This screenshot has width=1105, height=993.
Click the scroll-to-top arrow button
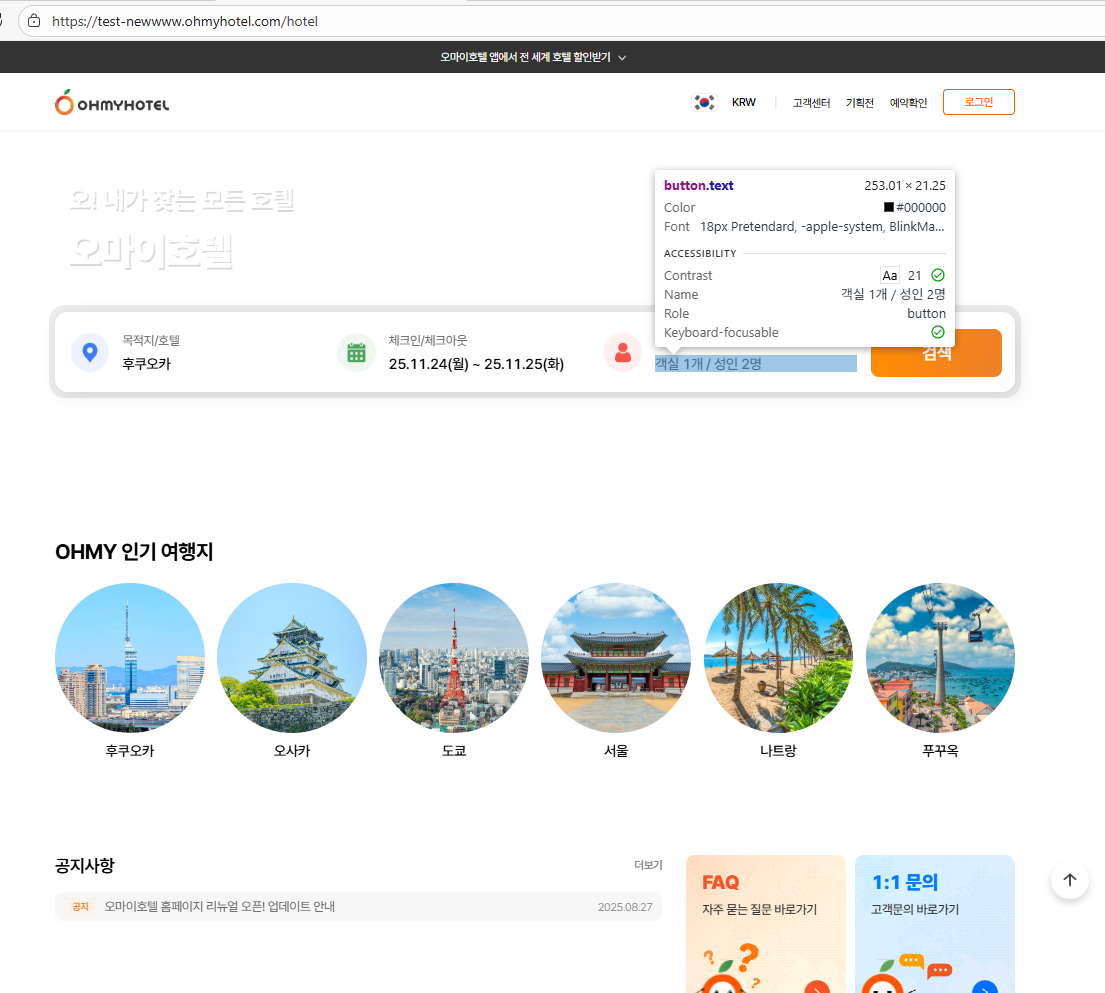click(x=1070, y=880)
